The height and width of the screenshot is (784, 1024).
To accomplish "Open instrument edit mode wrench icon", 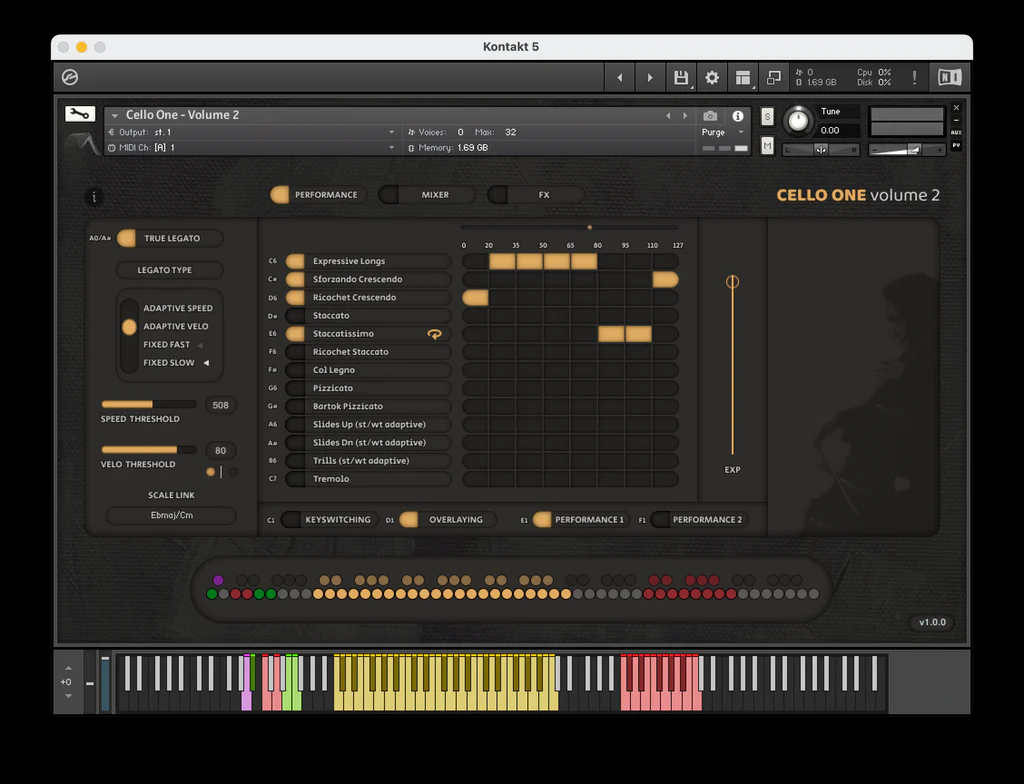I will point(80,114).
